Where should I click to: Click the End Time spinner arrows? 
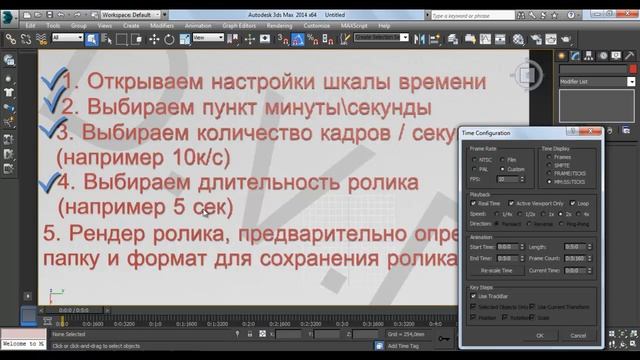(522, 258)
